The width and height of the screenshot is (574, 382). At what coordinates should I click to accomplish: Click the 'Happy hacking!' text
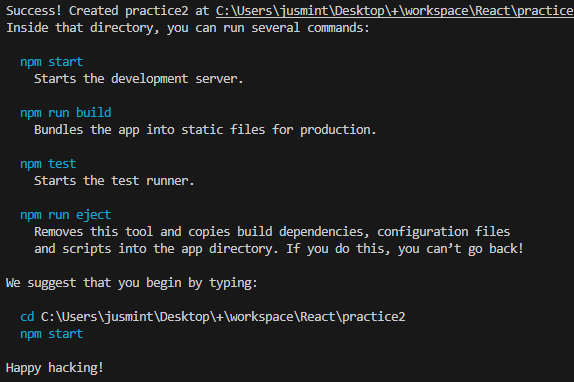pyautogui.click(x=55, y=368)
